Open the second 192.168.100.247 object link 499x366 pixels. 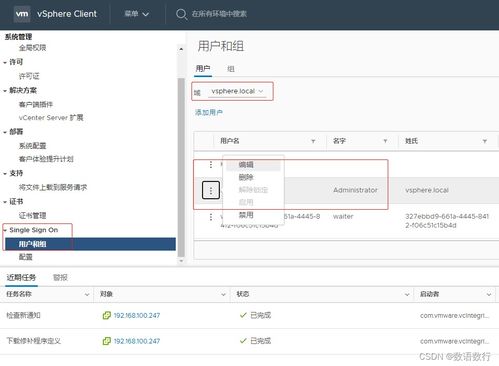coord(137,341)
